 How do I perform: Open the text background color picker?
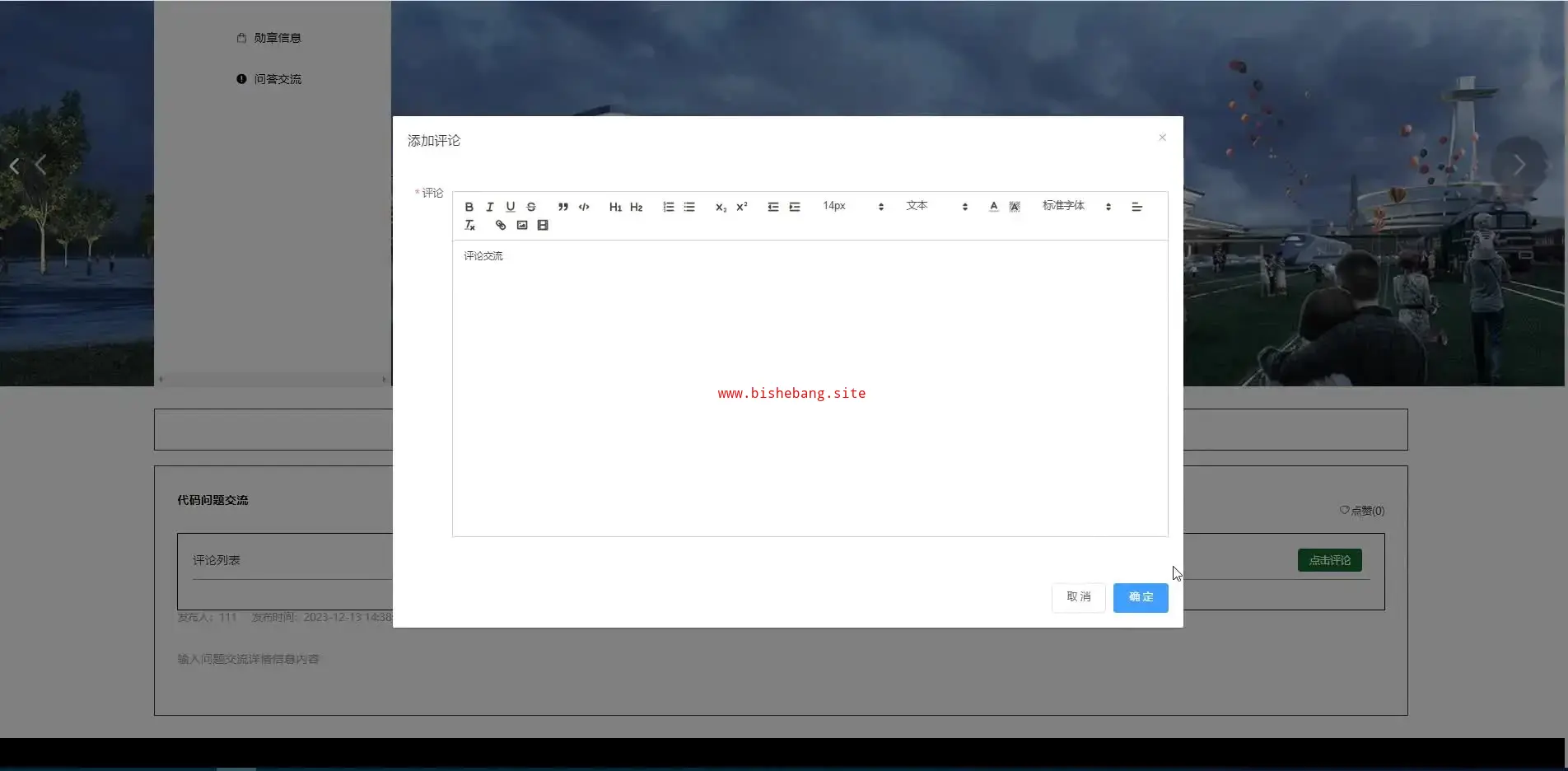[1015, 207]
